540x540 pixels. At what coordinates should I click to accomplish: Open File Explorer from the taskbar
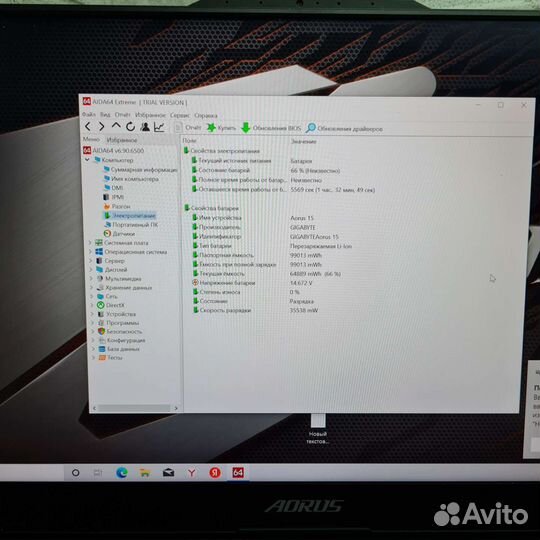(145, 473)
